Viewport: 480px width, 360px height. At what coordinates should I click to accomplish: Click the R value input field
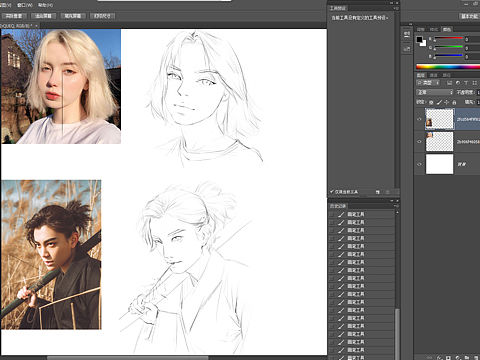(472, 39)
